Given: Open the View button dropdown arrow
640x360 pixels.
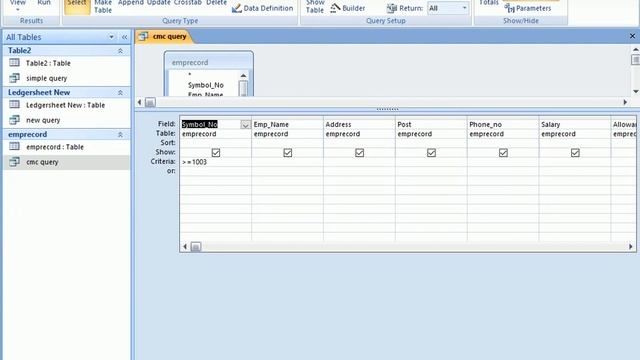Looking at the screenshot, I should [x=18, y=10].
